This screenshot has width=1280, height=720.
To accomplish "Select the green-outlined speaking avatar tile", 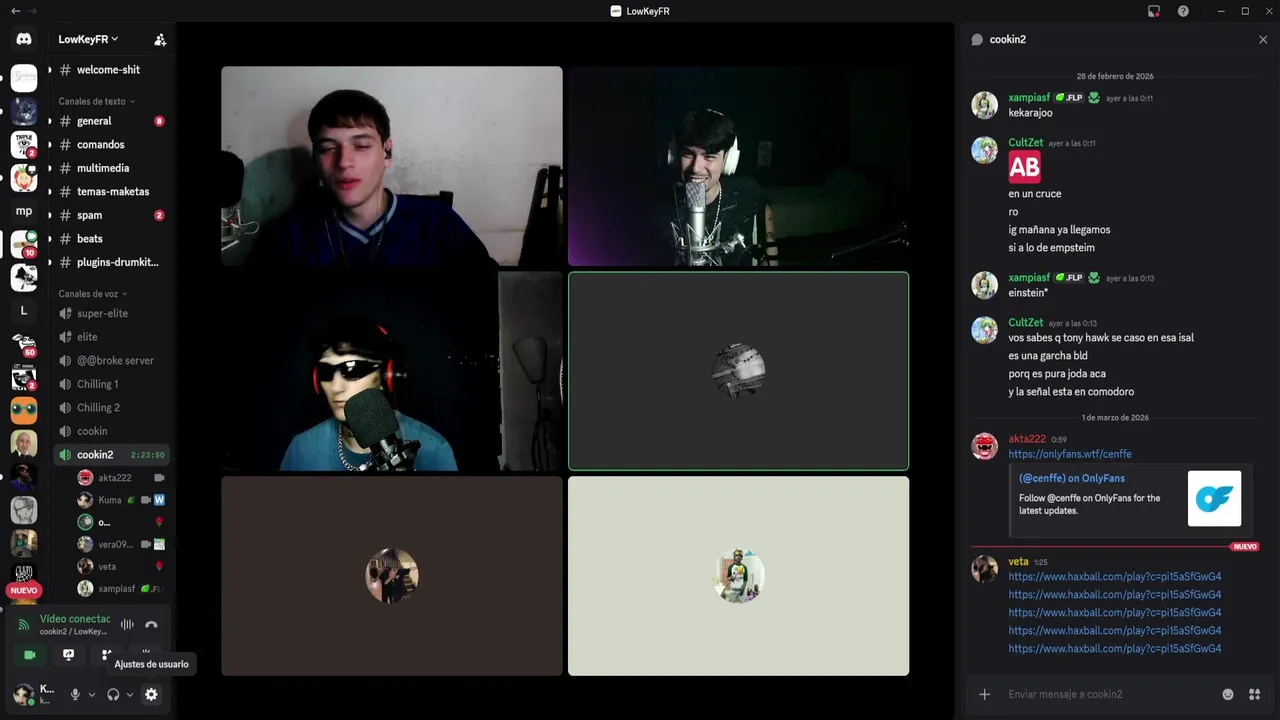I will 738,371.
